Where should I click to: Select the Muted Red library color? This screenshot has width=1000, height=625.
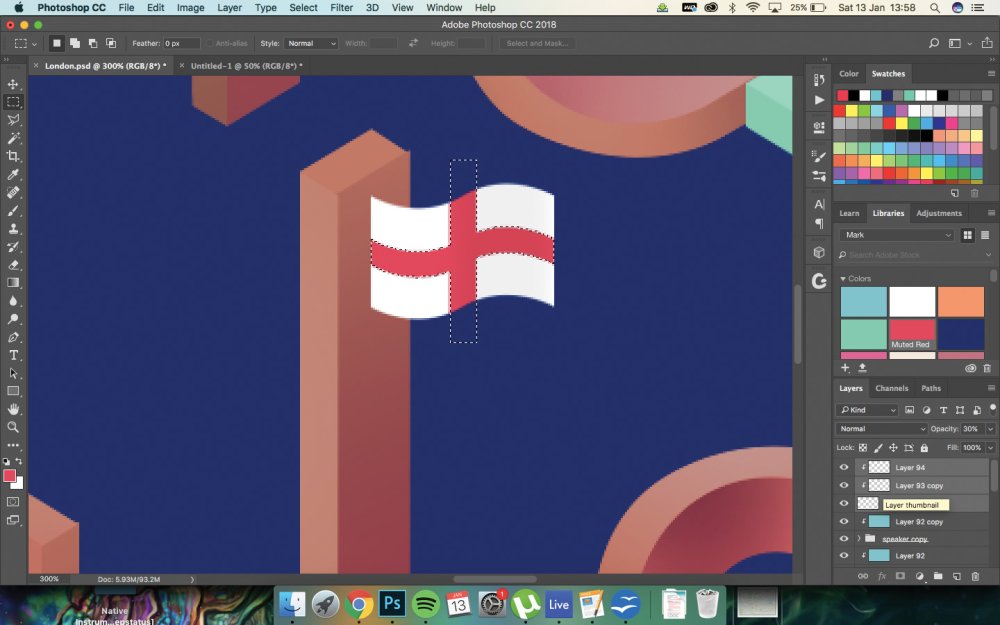coord(912,334)
